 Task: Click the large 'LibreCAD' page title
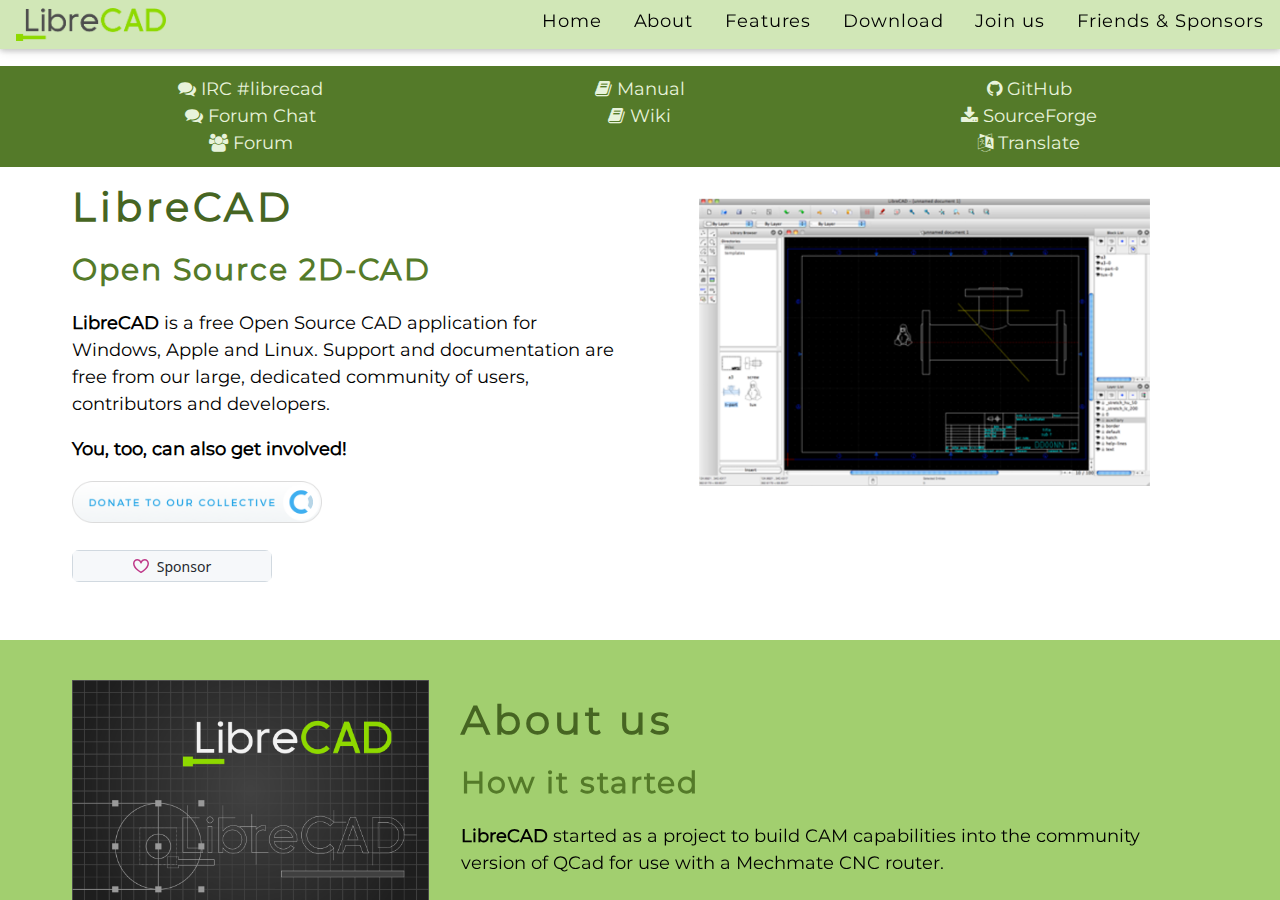pos(182,207)
